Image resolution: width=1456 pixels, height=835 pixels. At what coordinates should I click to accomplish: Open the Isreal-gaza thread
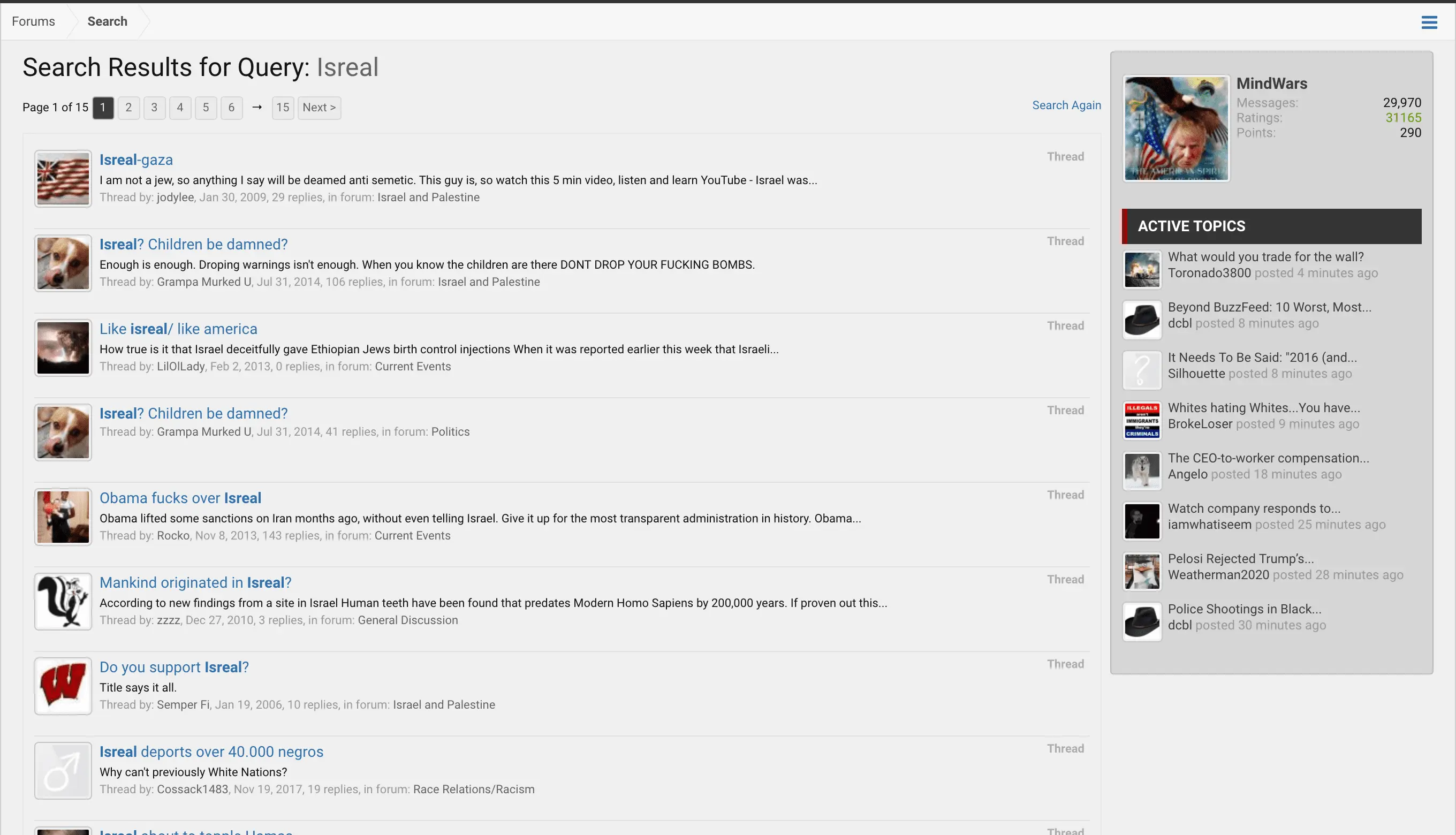coord(136,160)
